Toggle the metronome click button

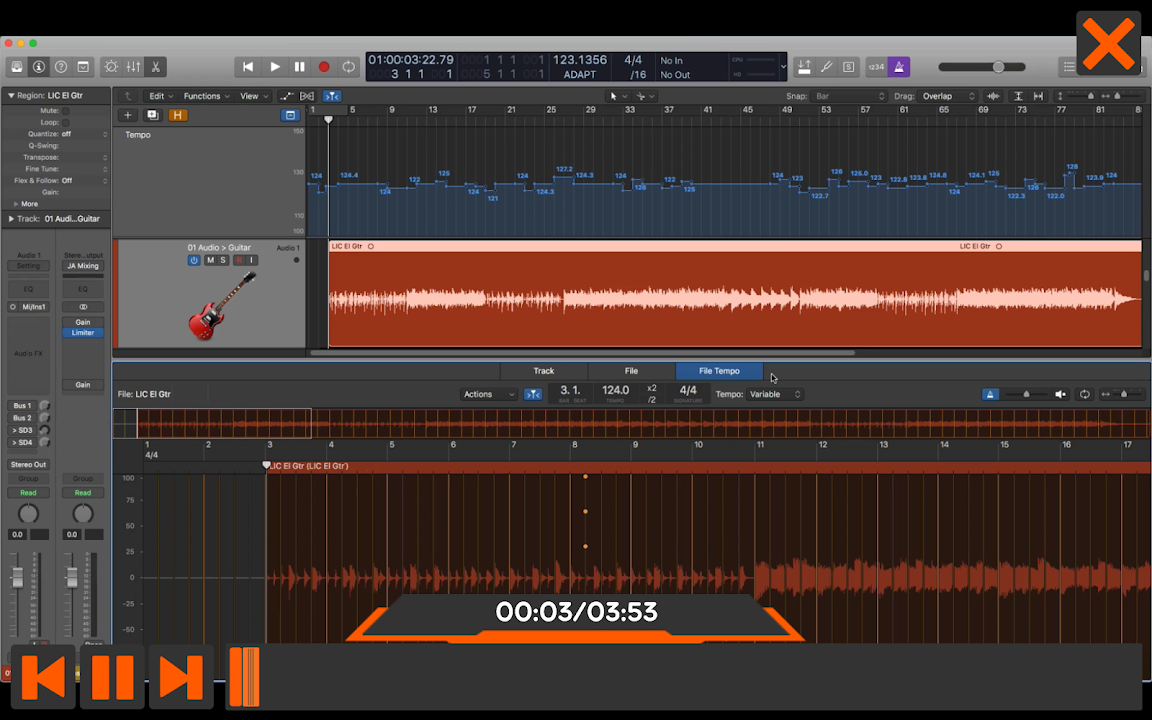click(x=898, y=67)
